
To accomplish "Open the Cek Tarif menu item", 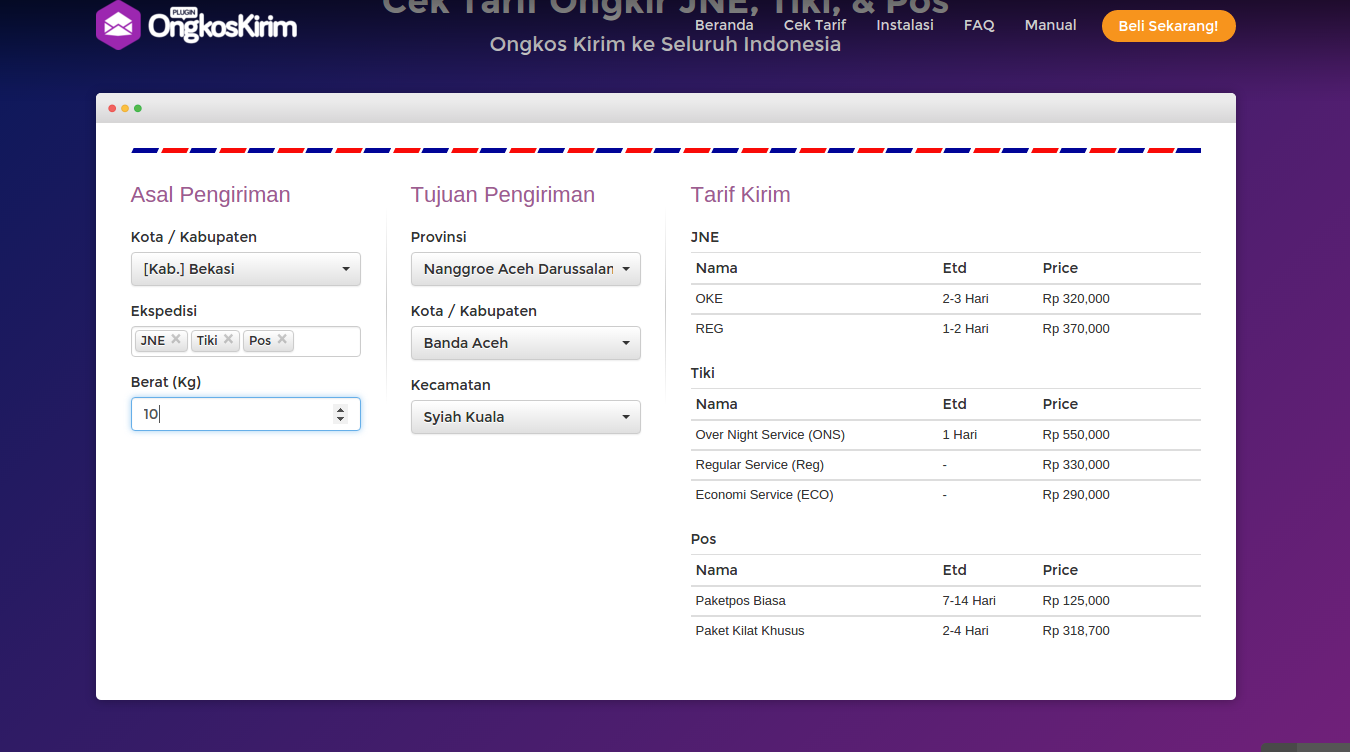I will point(815,25).
